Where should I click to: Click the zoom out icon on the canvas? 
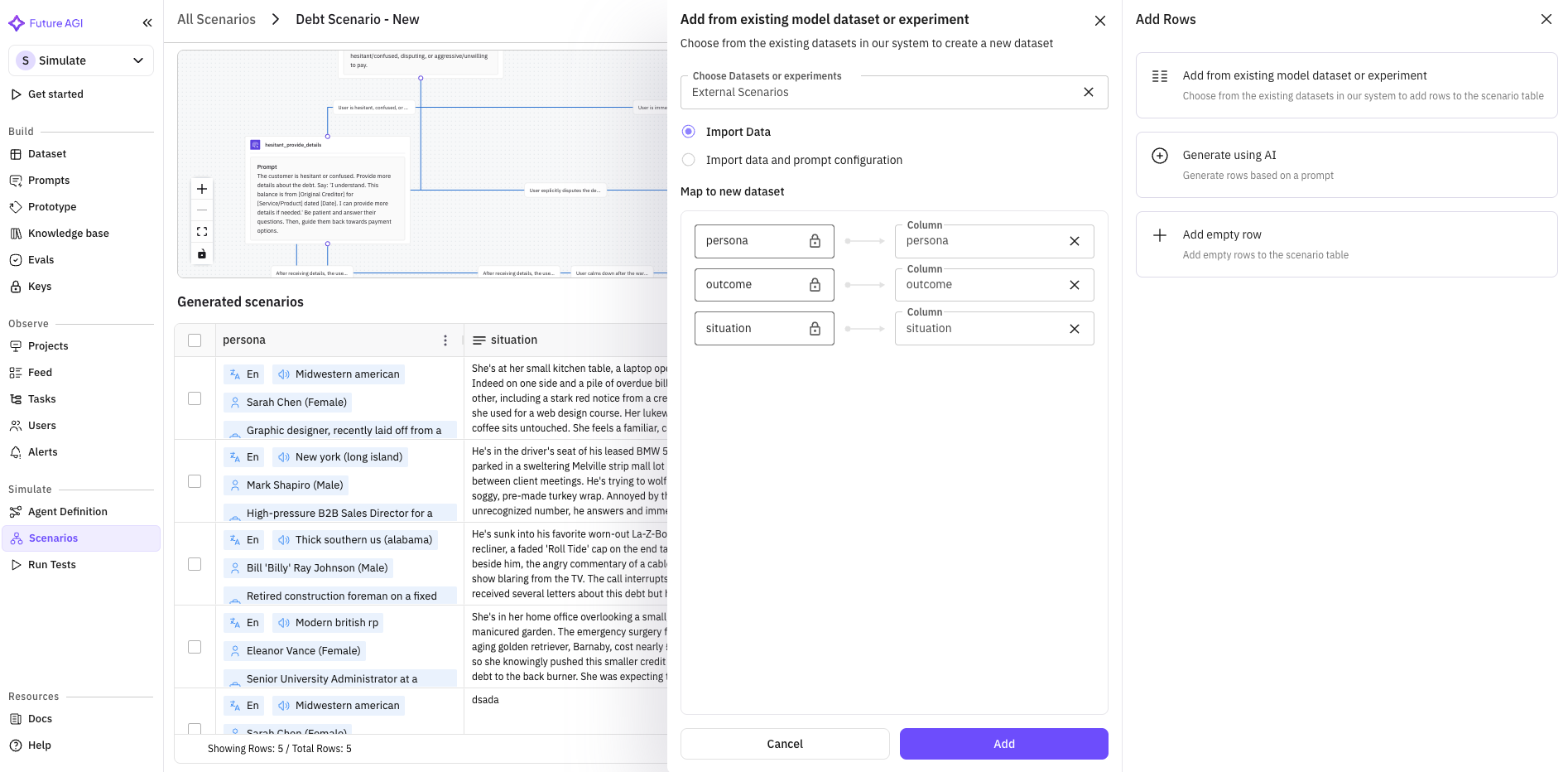pos(201,210)
